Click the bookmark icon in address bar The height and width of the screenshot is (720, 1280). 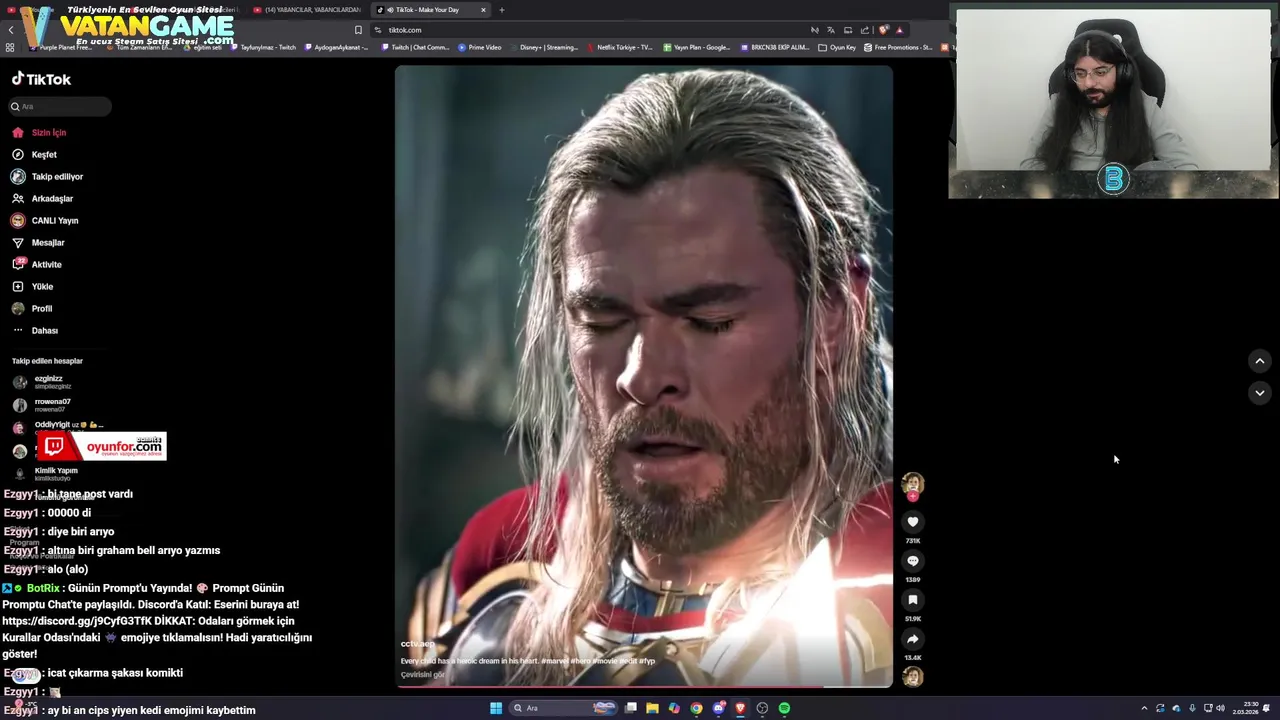(358, 30)
